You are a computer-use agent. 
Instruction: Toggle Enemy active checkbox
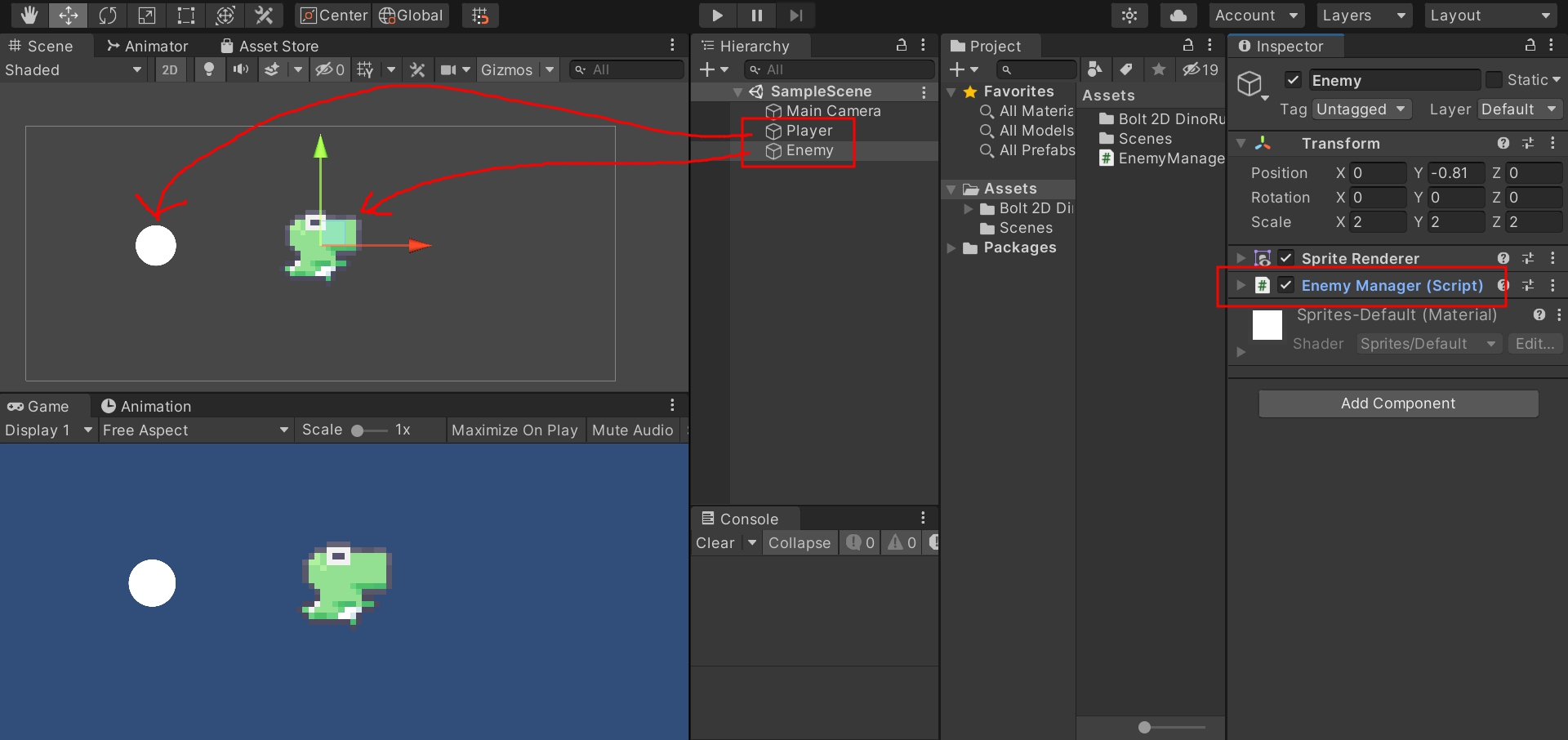(1293, 79)
